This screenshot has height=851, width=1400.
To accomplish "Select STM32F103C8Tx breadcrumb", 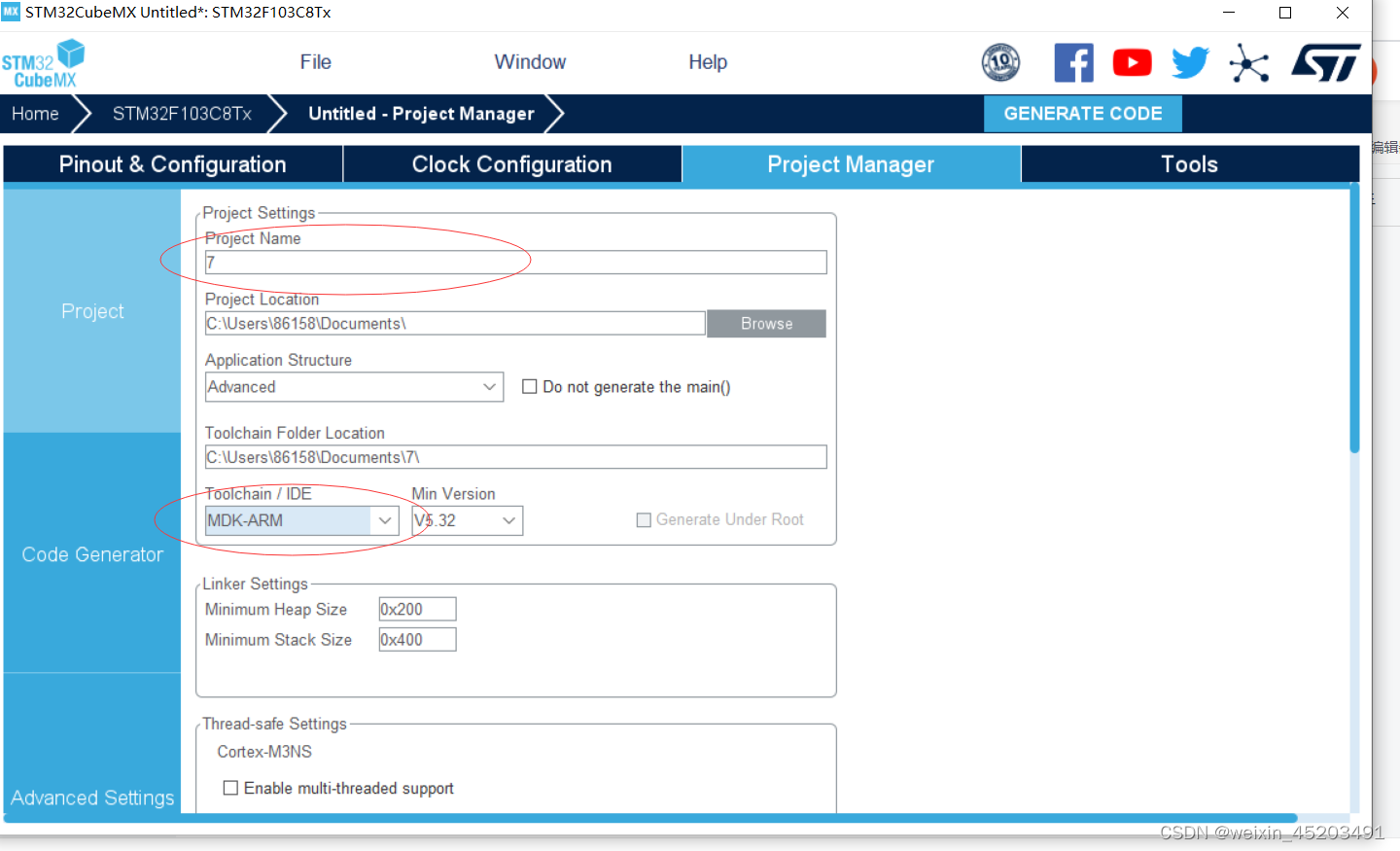I will [x=182, y=114].
